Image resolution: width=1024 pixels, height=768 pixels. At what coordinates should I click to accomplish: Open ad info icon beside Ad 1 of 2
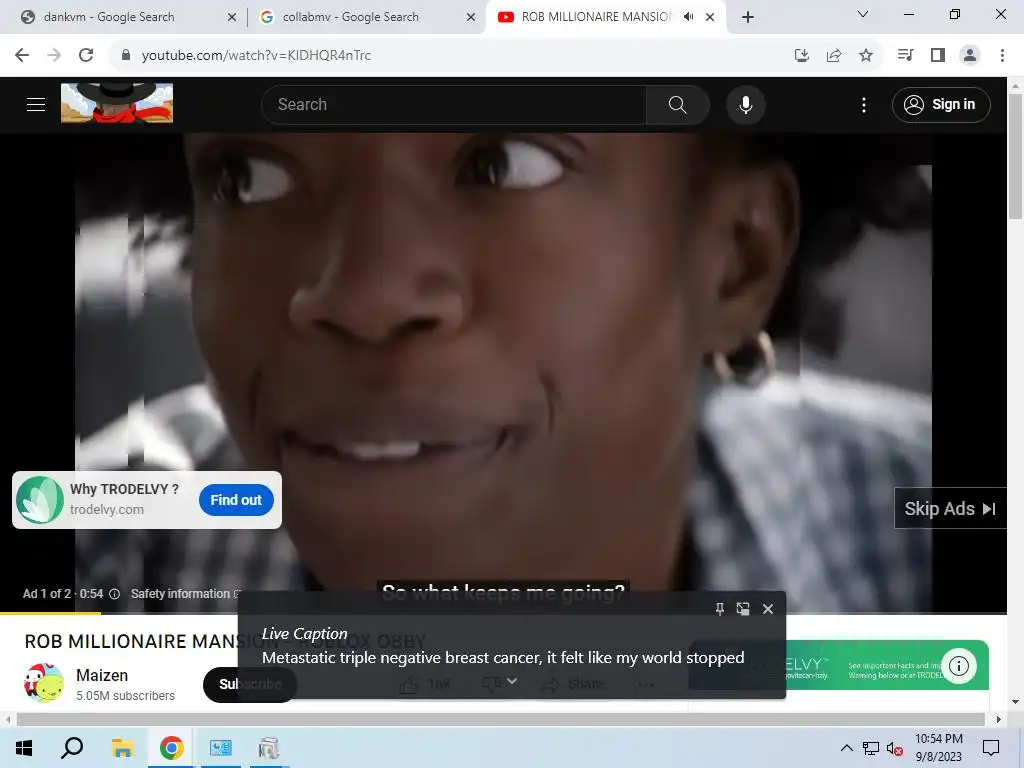point(114,594)
